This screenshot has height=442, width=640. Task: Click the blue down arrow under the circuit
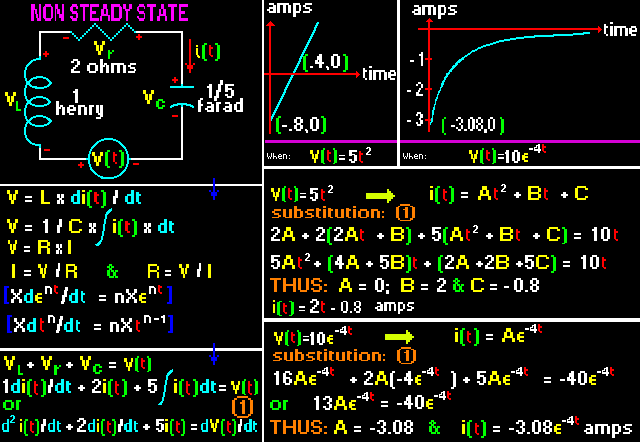pos(214,189)
